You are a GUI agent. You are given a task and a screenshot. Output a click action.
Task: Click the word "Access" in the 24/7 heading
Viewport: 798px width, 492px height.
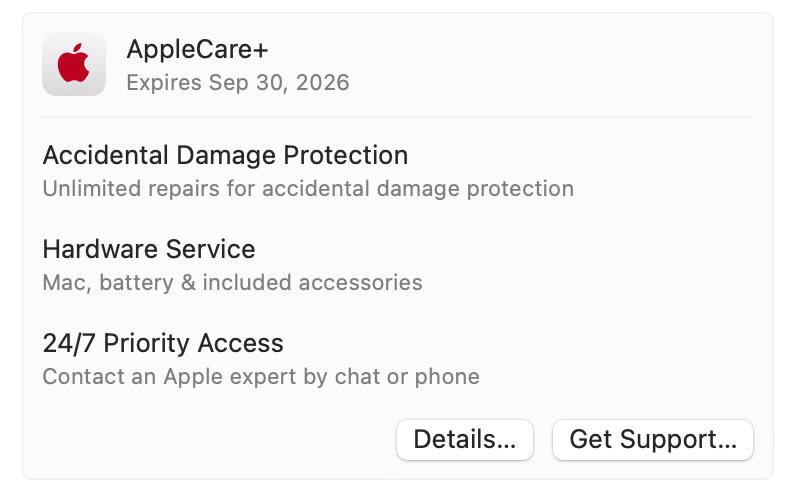pos(240,343)
